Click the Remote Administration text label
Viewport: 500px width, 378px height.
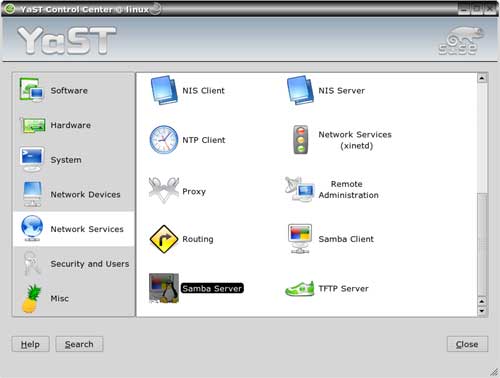point(348,189)
